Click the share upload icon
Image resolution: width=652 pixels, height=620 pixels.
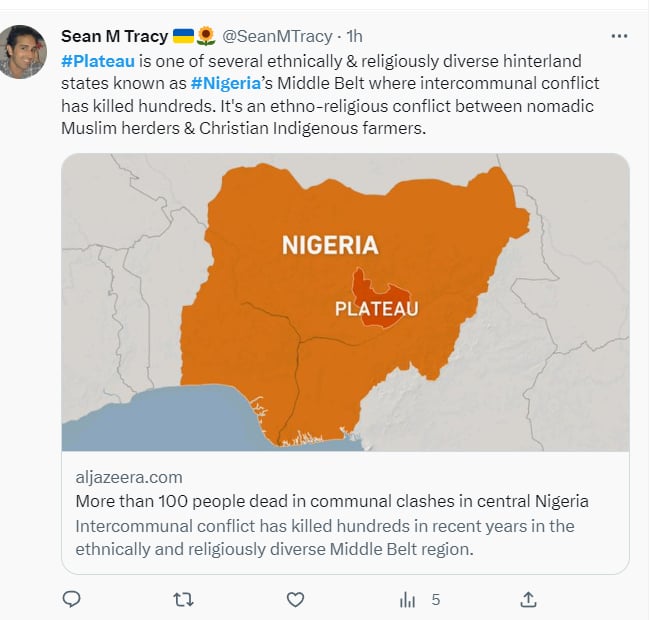(528, 599)
